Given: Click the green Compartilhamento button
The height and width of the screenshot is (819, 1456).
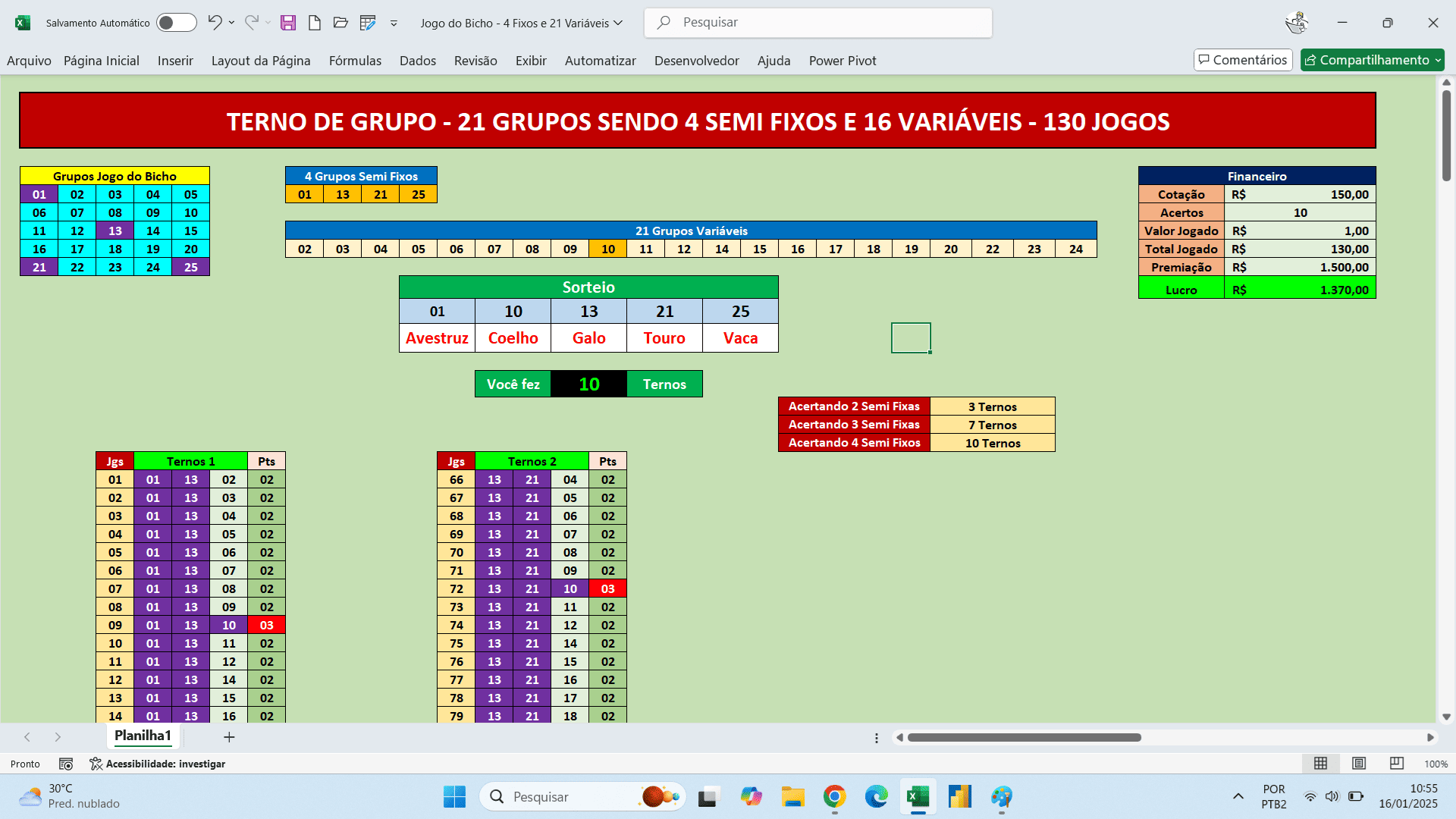Looking at the screenshot, I should point(1372,60).
